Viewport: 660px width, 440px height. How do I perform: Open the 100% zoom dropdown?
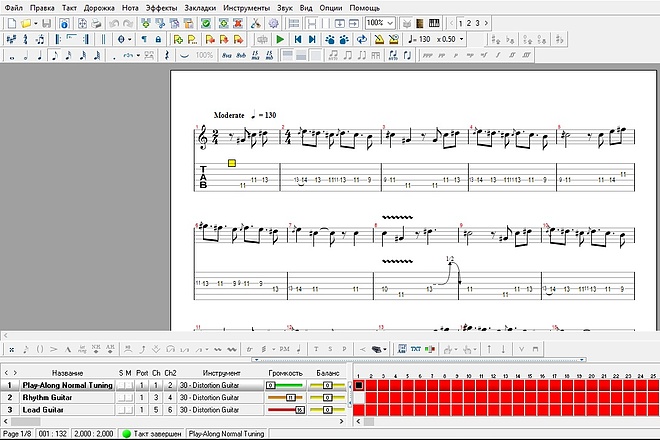(380, 23)
